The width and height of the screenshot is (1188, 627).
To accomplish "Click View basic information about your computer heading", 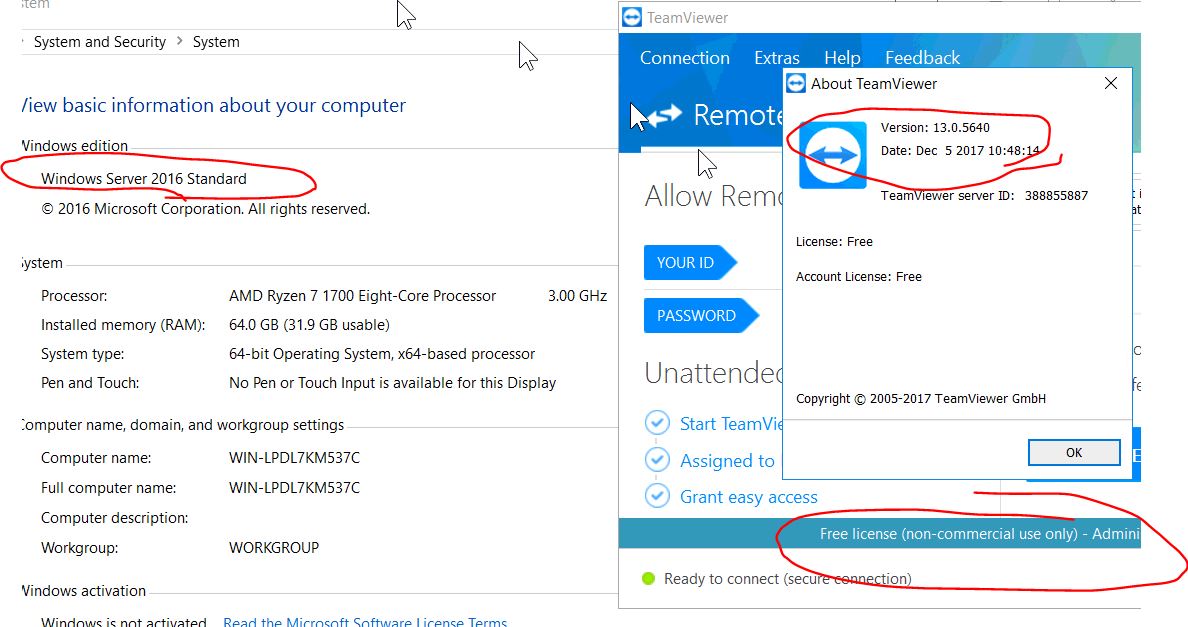I will (213, 105).
